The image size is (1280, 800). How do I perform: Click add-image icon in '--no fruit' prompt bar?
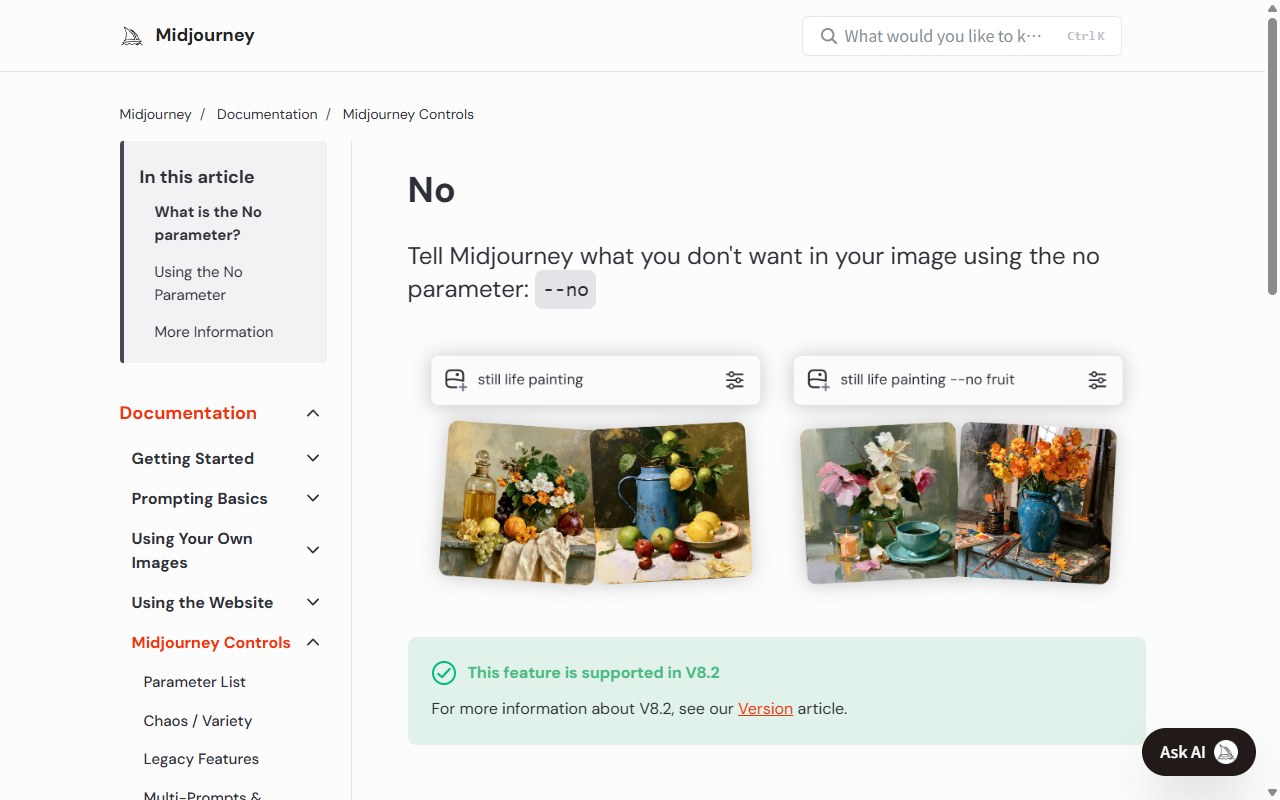(x=818, y=380)
